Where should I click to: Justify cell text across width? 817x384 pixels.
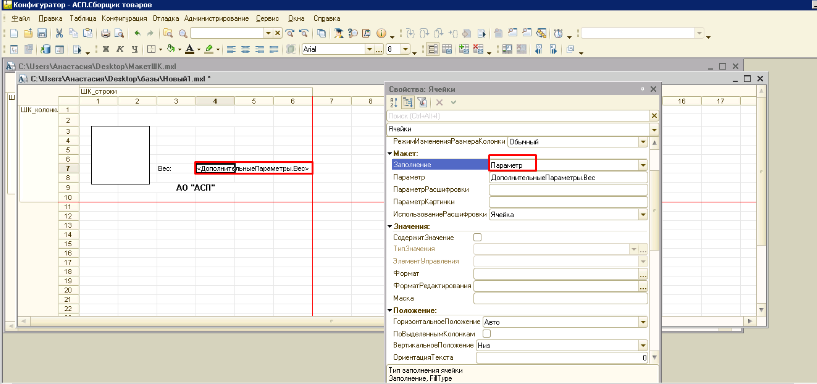[x=274, y=49]
